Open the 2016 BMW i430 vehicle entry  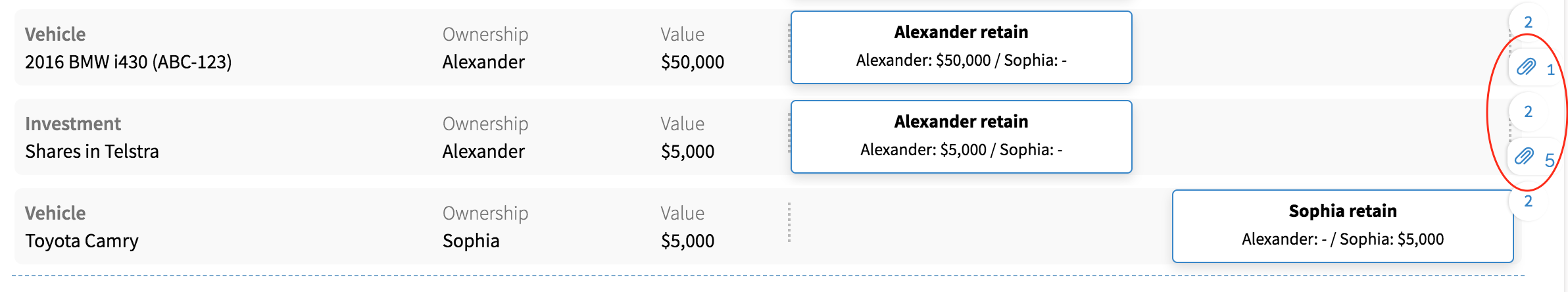point(128,62)
